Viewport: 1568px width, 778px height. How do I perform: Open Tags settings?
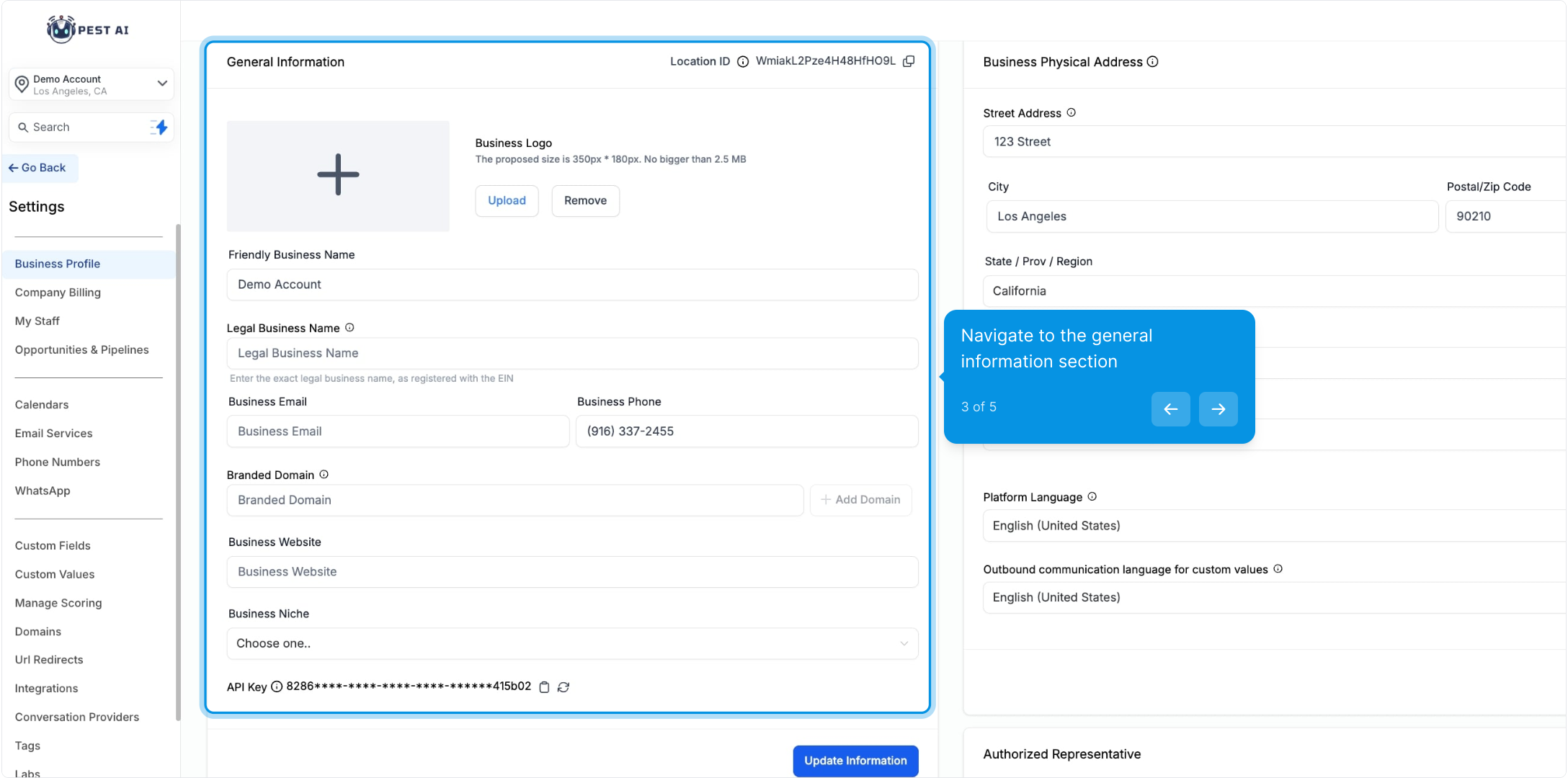pyautogui.click(x=27, y=746)
